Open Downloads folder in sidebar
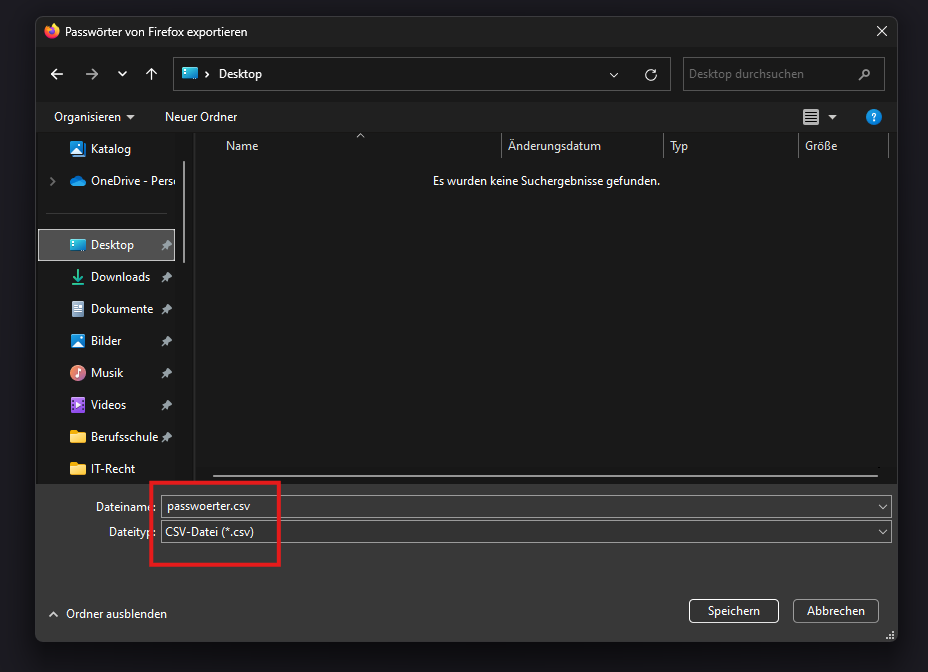This screenshot has width=928, height=672. [120, 277]
